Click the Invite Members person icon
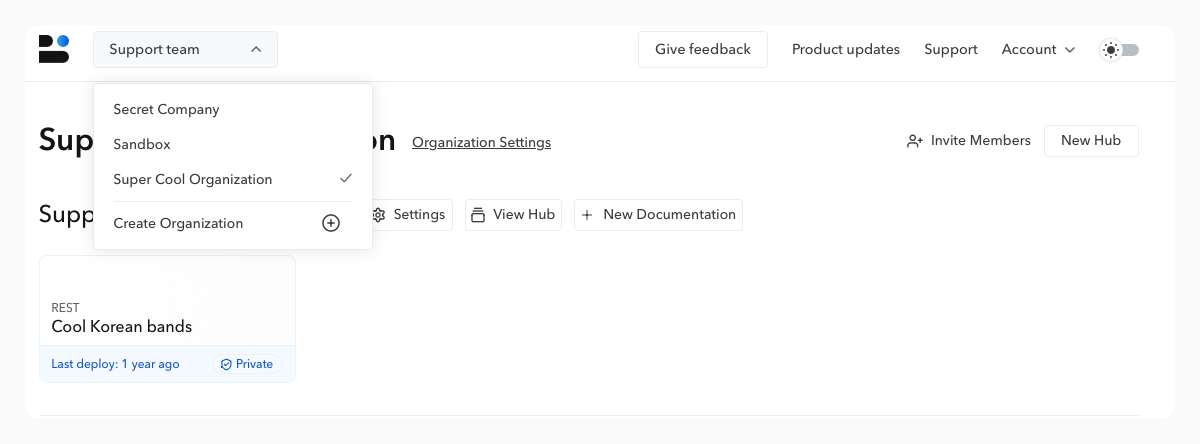Image resolution: width=1200 pixels, height=444 pixels. click(x=914, y=141)
